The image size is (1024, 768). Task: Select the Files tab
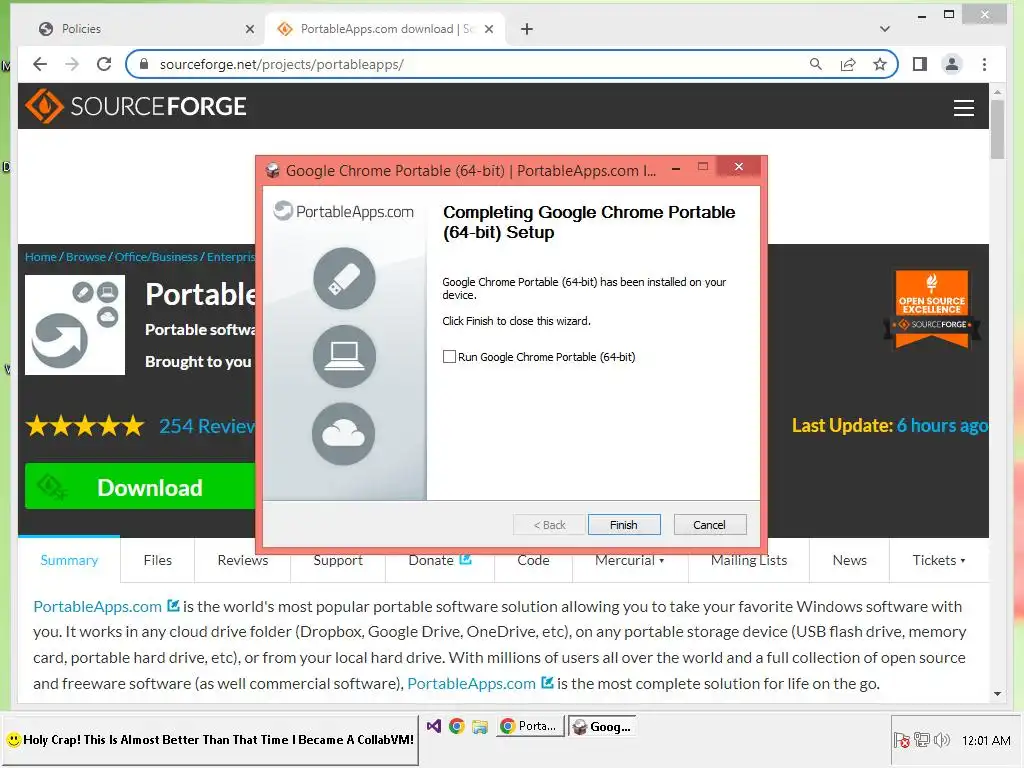point(157,560)
